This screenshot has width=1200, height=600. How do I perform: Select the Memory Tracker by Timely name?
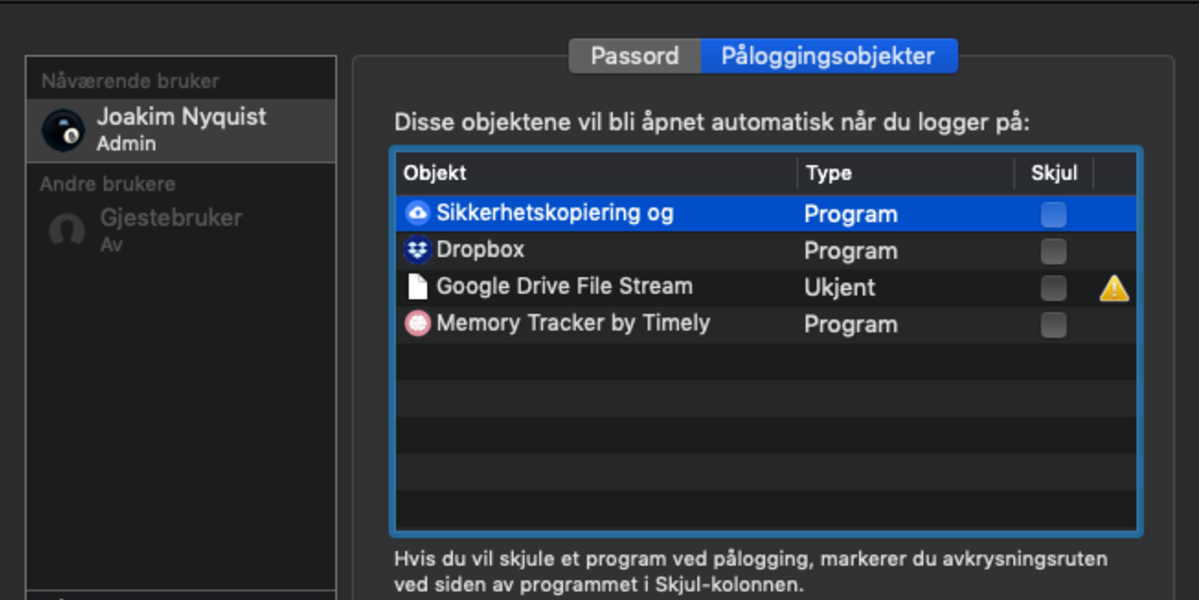click(x=573, y=323)
